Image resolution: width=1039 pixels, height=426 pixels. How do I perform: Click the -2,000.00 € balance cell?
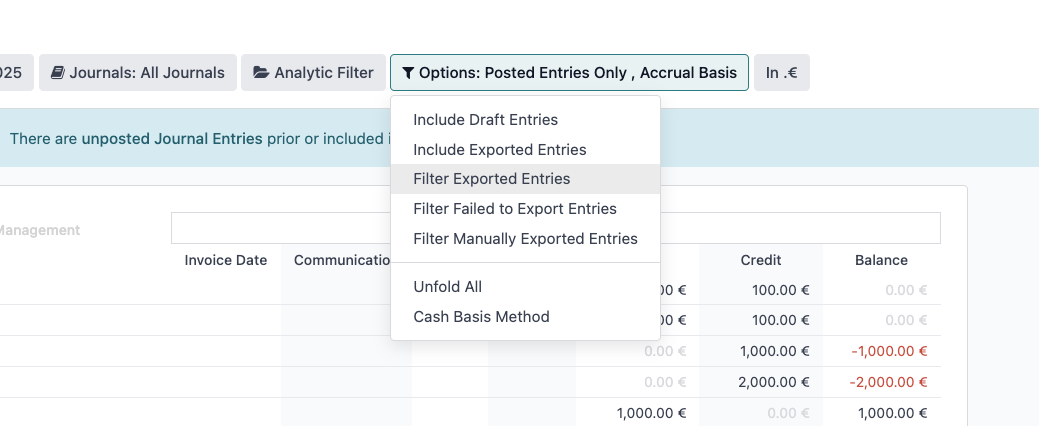click(888, 382)
